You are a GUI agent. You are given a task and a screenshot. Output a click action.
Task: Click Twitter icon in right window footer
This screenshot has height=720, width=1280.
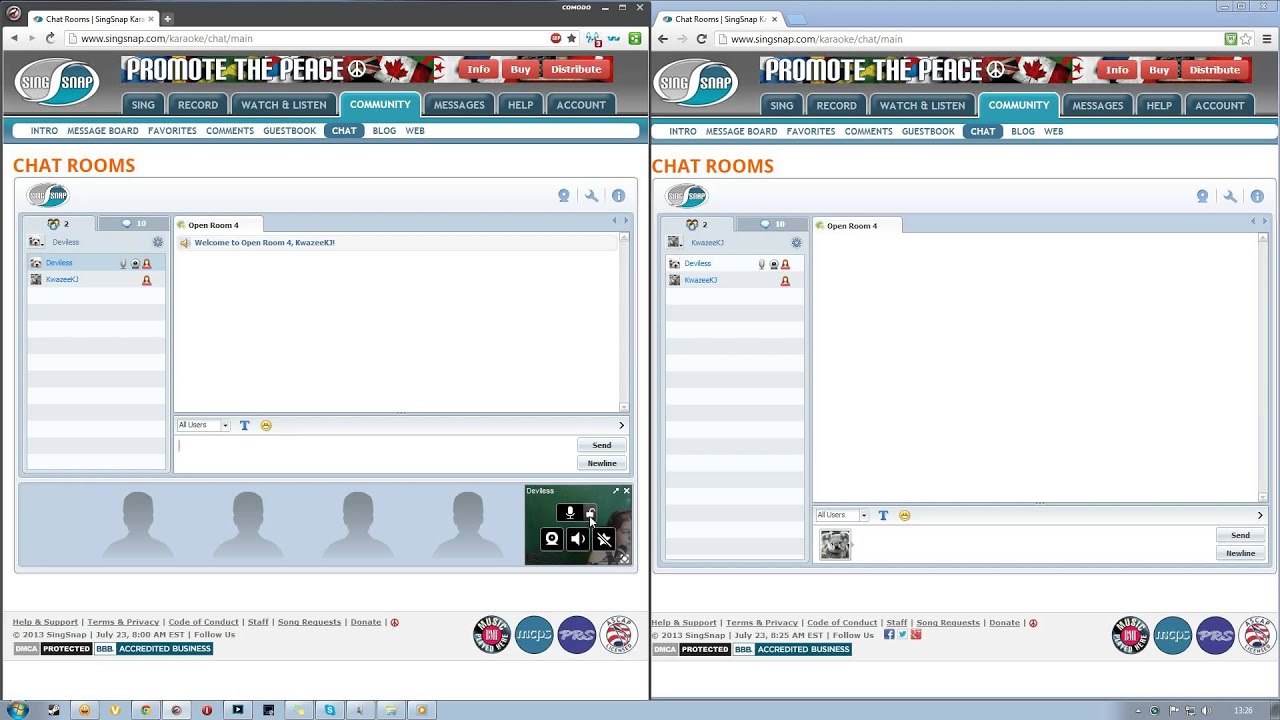[x=902, y=634]
